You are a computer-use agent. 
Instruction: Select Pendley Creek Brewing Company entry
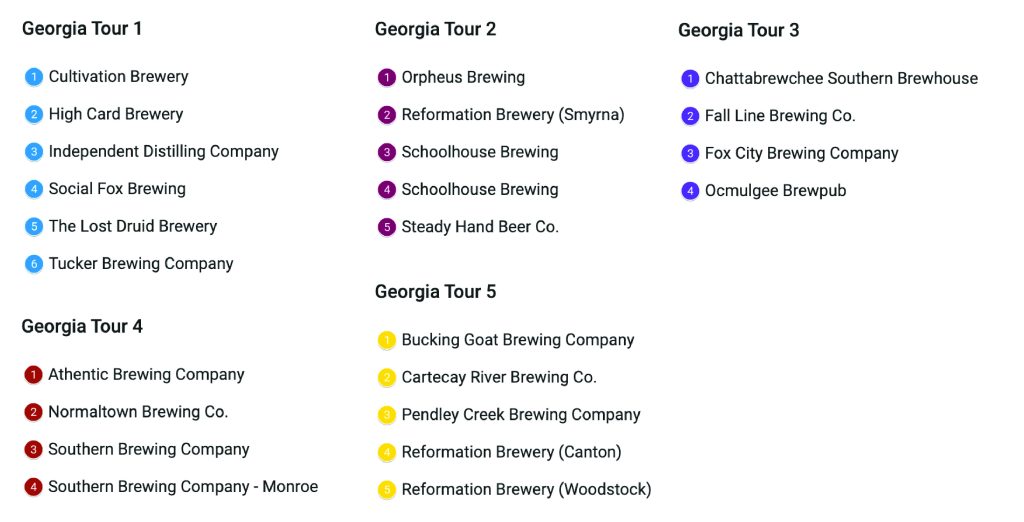point(521,415)
